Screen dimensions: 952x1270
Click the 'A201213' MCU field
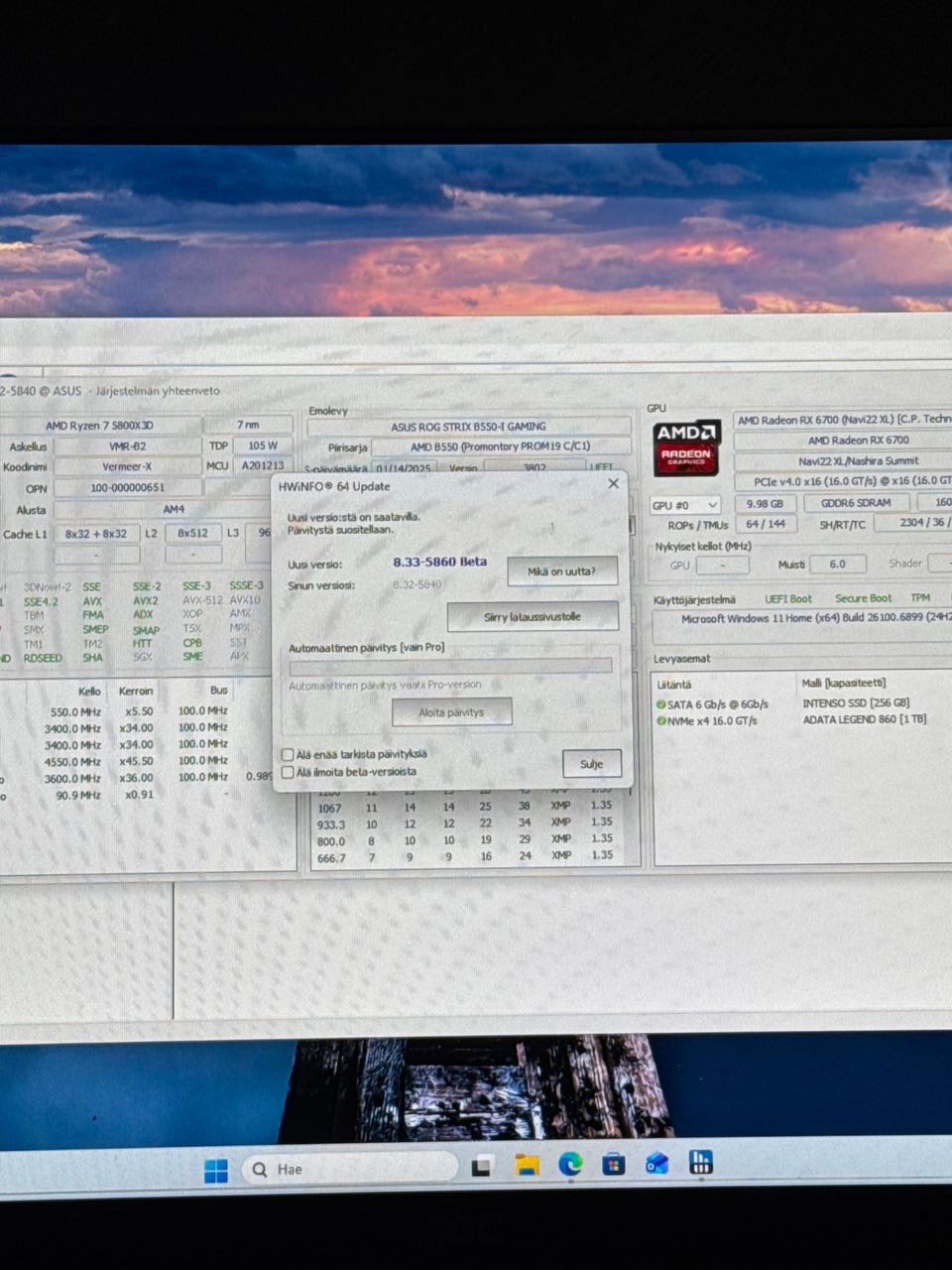(x=263, y=465)
